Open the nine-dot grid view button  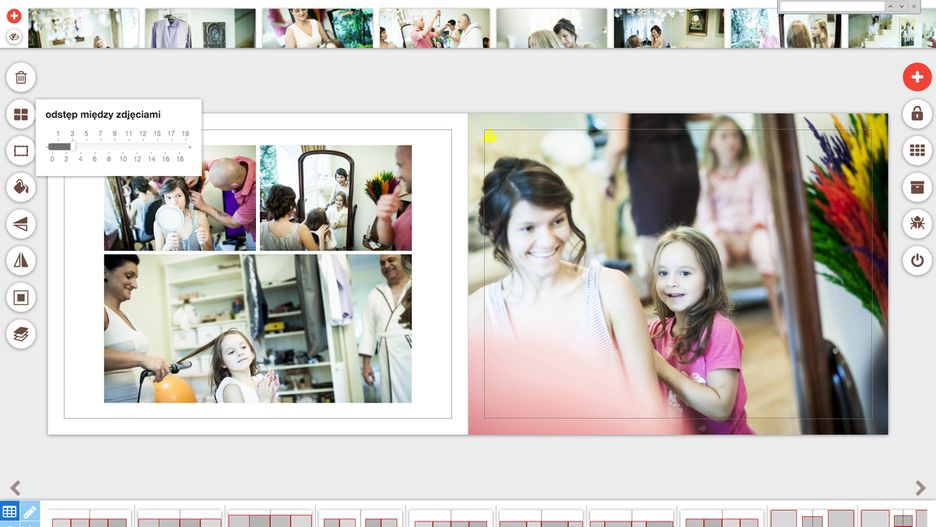coord(917,150)
